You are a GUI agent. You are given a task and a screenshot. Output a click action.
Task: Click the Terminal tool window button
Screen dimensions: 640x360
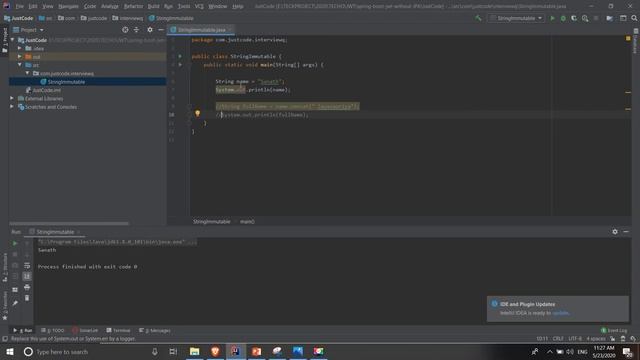[118, 330]
